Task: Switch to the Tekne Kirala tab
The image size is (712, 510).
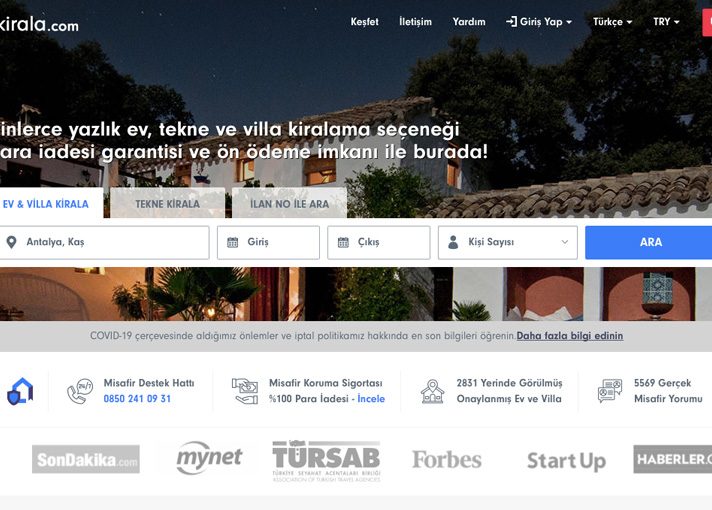Action: (168, 203)
